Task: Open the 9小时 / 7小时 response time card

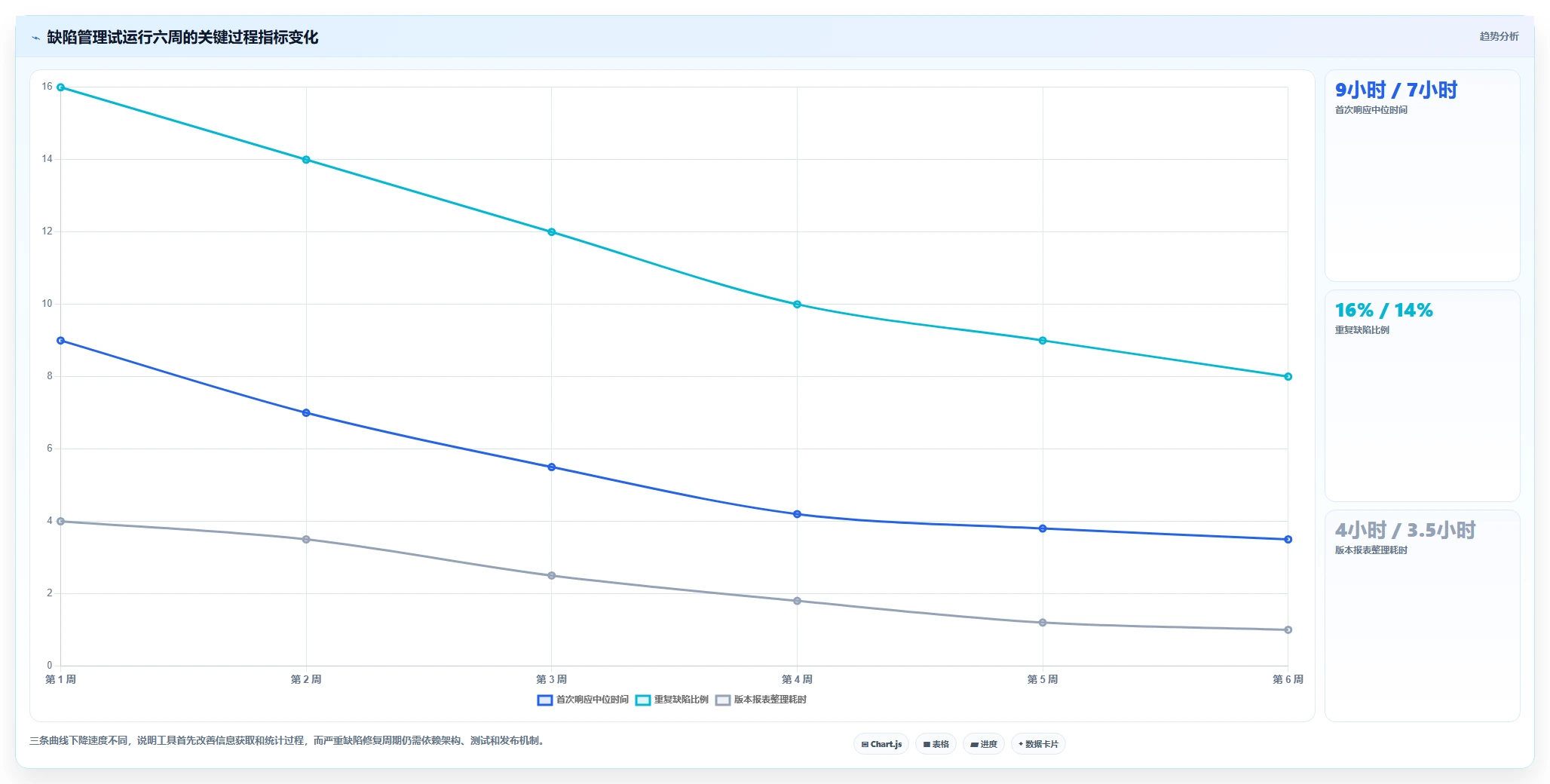Action: click(x=1422, y=176)
